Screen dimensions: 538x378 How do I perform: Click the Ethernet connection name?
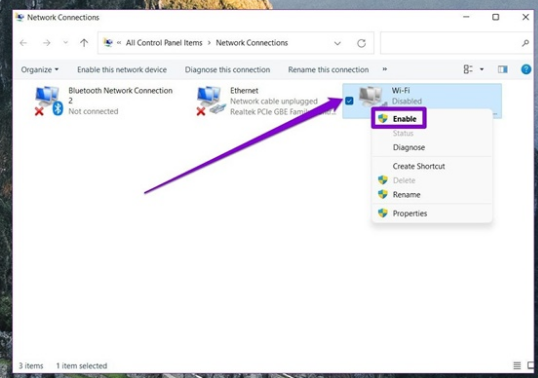click(x=244, y=91)
